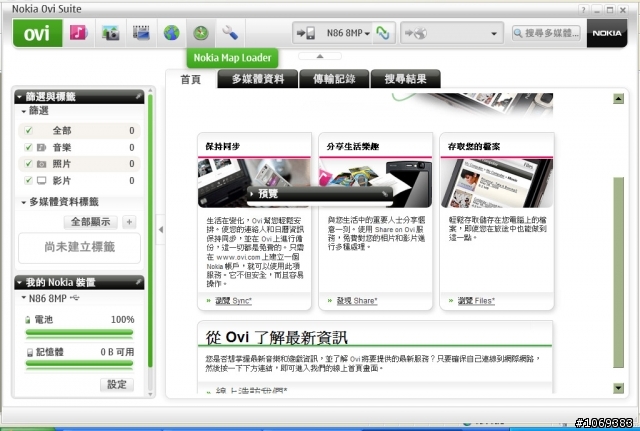Viewport: 640px width, 431px height.
Task: Expand the 預覽 preview bar
Action: coord(252,194)
